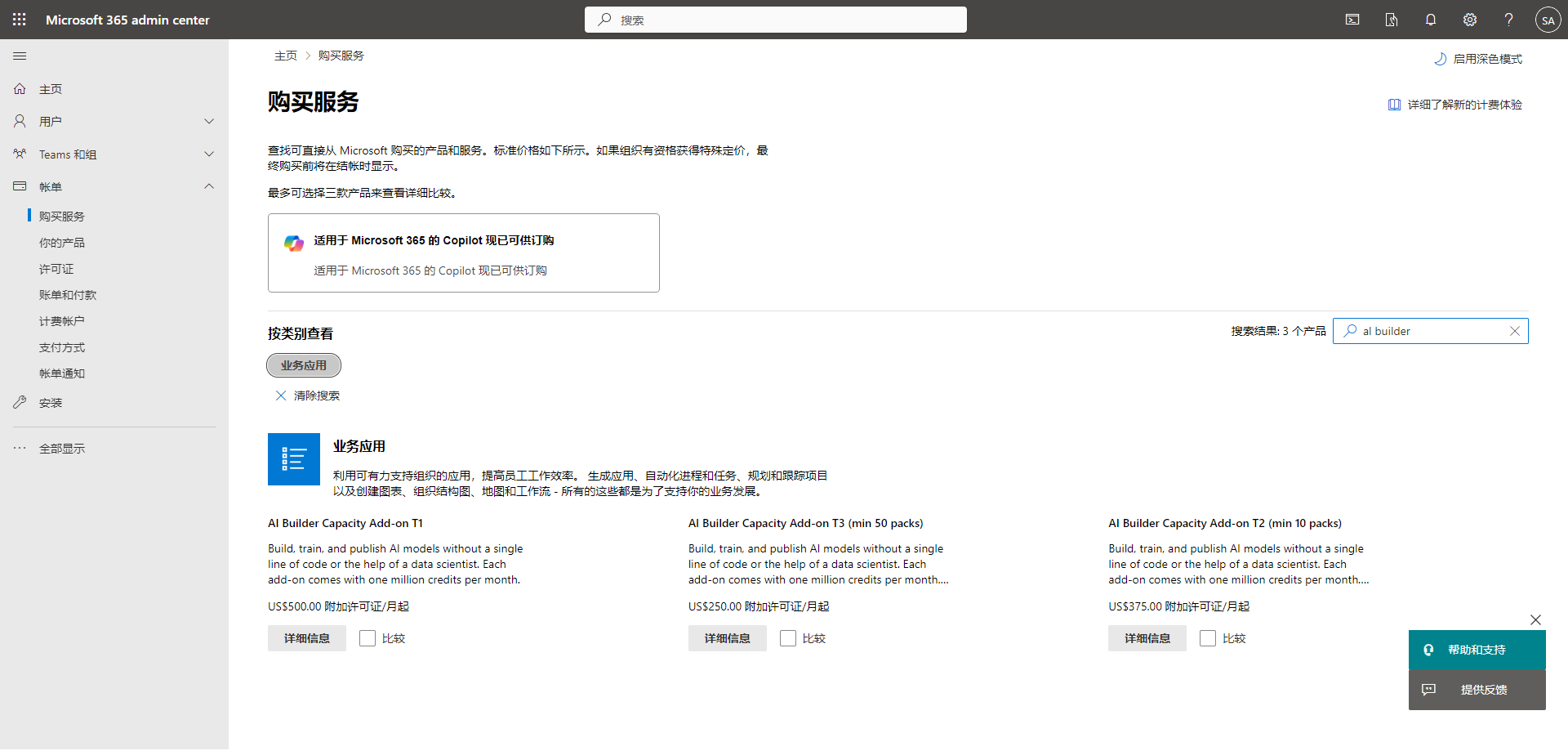
Task: Click the Microsoft 365 admin center title
Action: click(127, 20)
